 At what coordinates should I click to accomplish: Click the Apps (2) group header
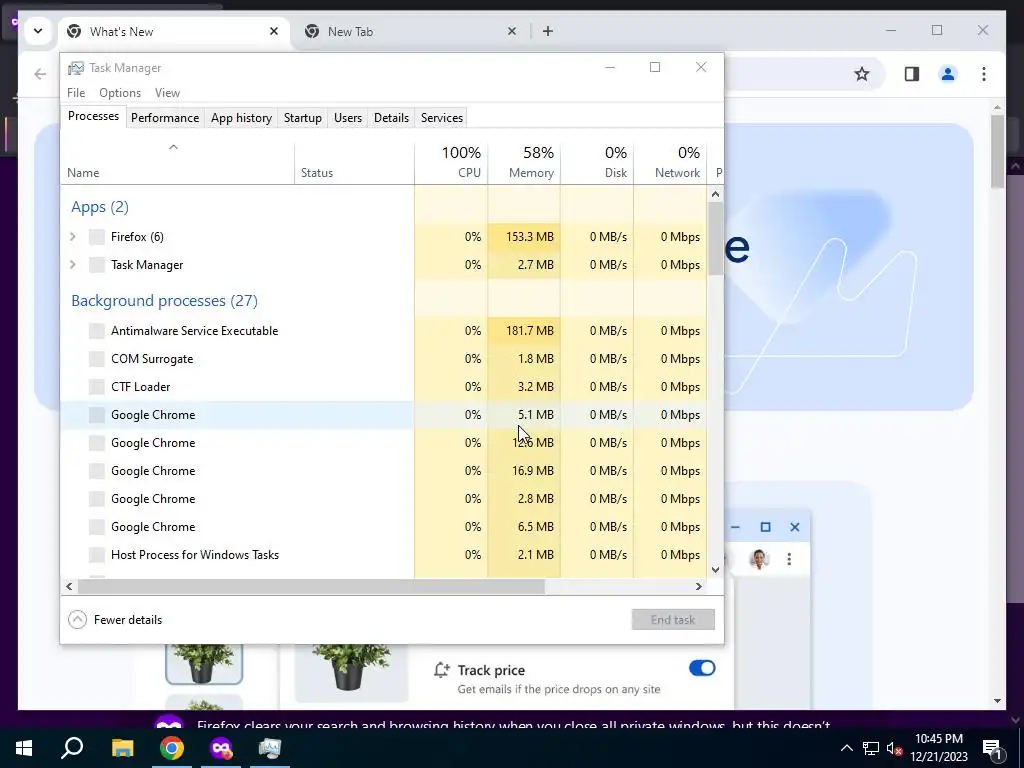coord(100,207)
